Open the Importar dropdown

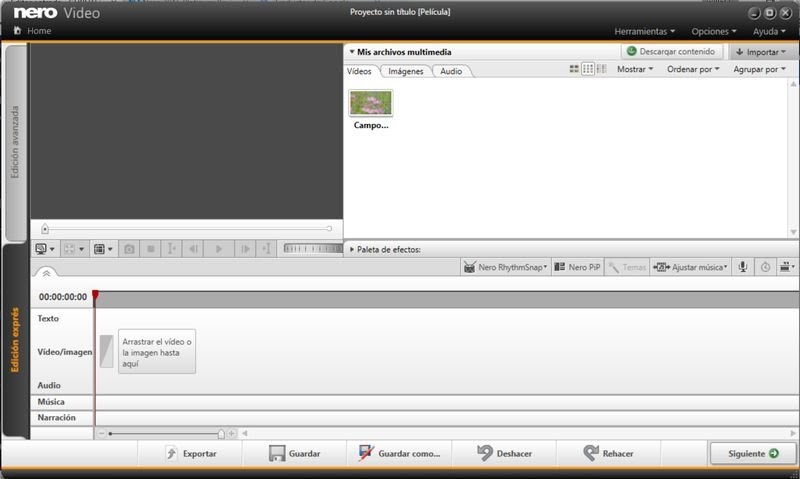(x=761, y=52)
